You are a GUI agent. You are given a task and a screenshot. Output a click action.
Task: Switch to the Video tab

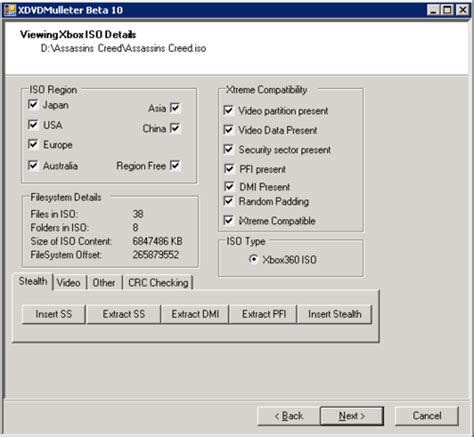pyautogui.click(x=69, y=283)
